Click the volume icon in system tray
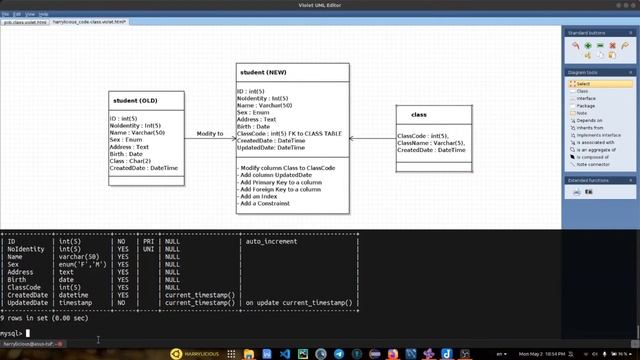The width and height of the screenshot is (640, 360). coord(595,354)
